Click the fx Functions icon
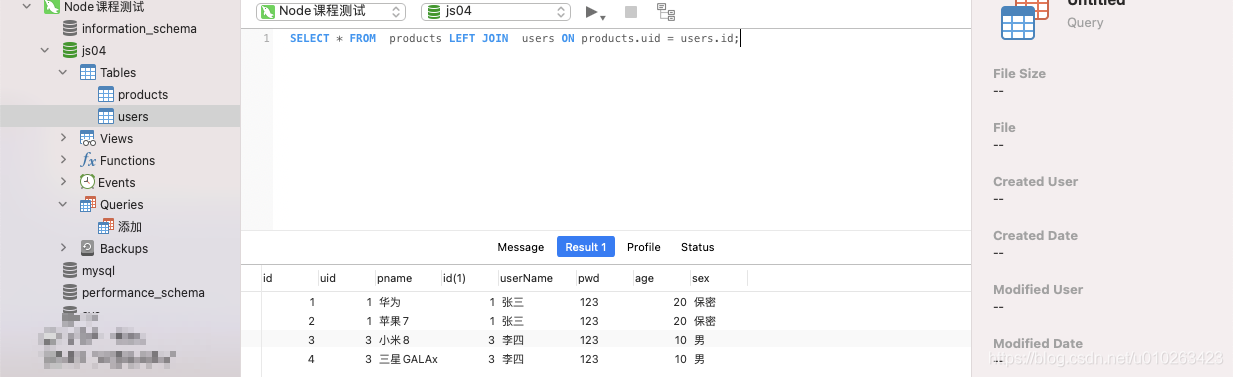This screenshot has height=377, width=1233. [x=88, y=161]
